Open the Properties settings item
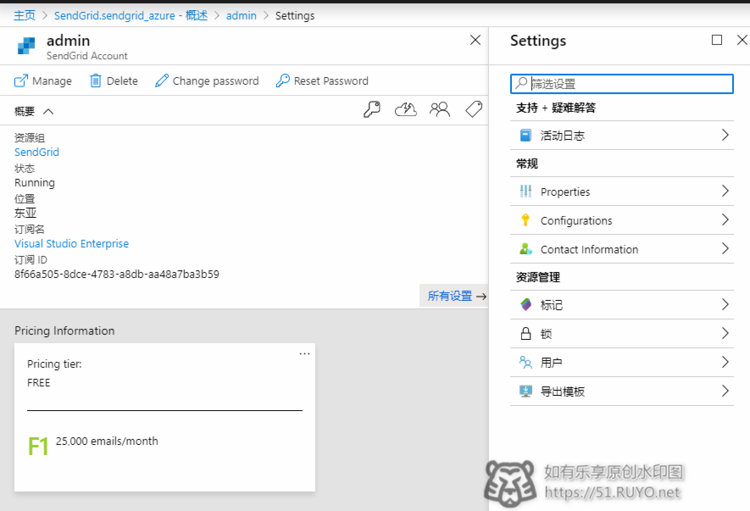 pyautogui.click(x=621, y=191)
